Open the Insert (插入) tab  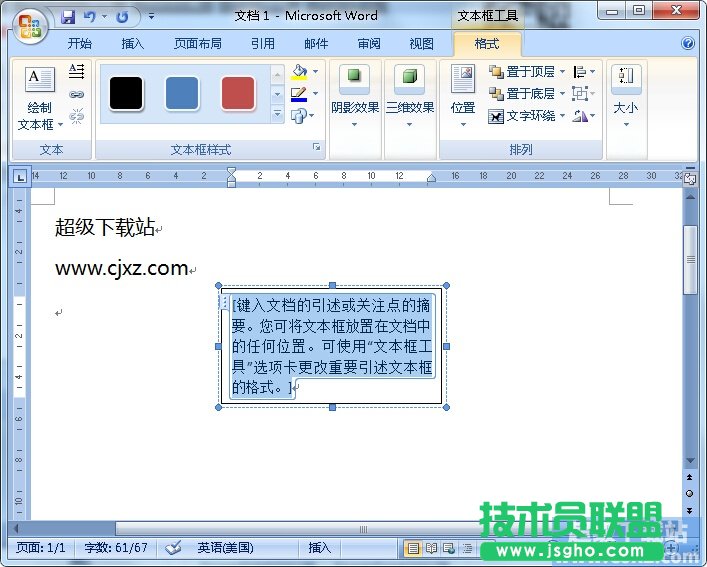point(132,44)
